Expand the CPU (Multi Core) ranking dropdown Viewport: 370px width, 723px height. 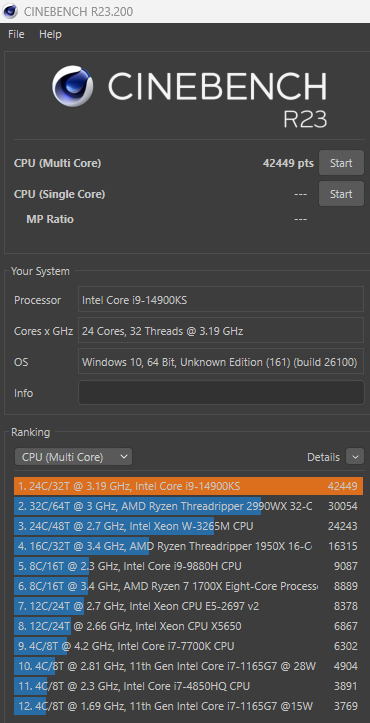click(73, 457)
